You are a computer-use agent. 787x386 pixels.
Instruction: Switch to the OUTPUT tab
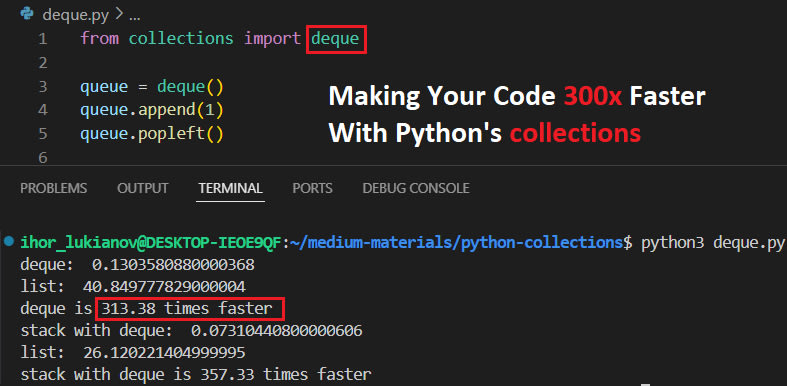click(143, 188)
